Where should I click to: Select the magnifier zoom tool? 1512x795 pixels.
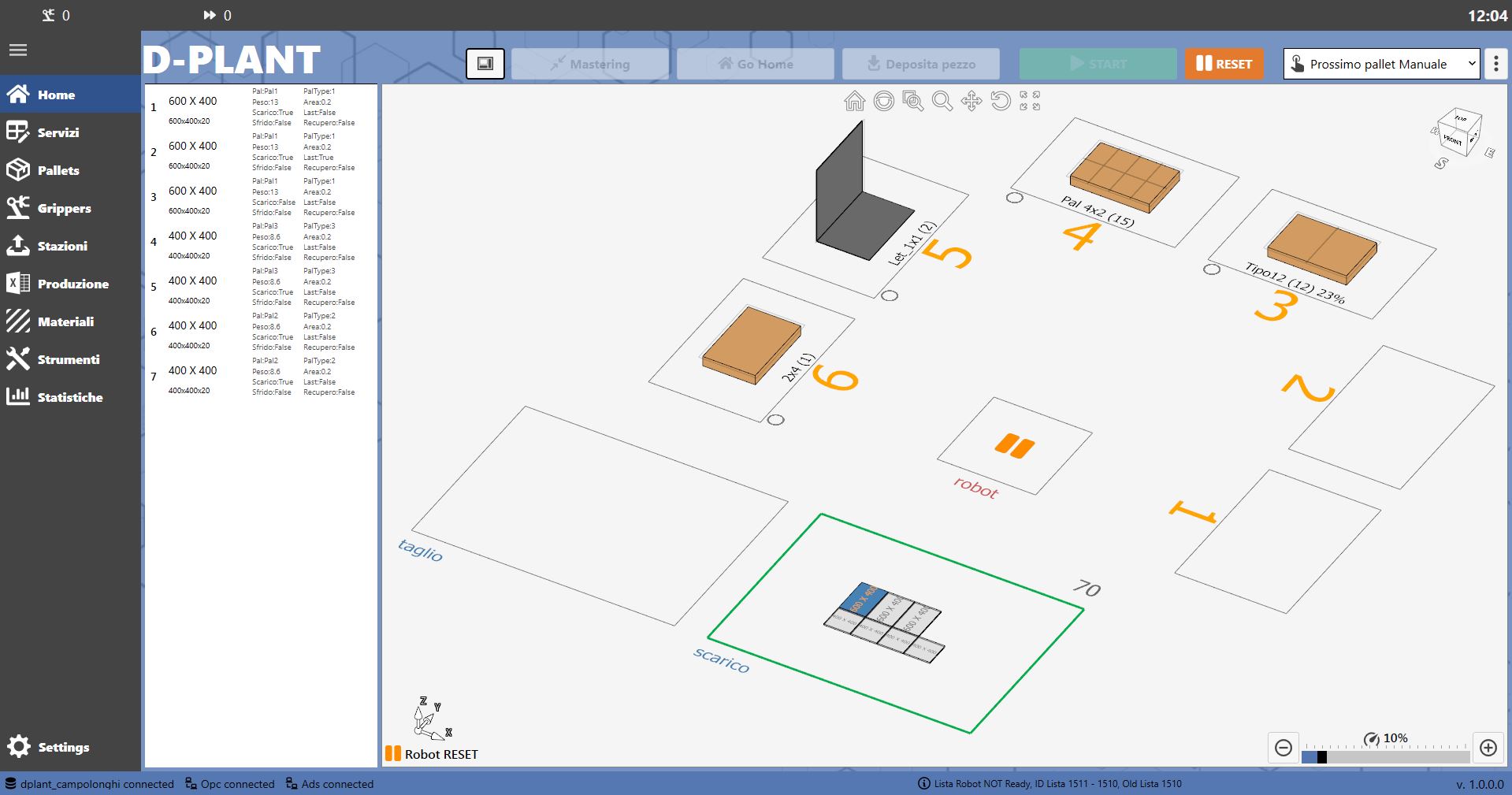click(x=942, y=101)
